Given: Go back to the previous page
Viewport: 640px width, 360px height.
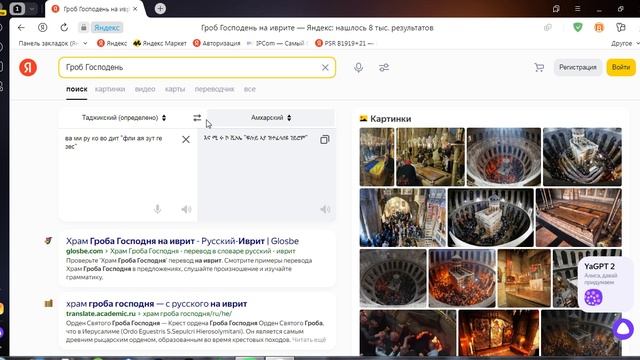Looking at the screenshot, I should 21,28.
